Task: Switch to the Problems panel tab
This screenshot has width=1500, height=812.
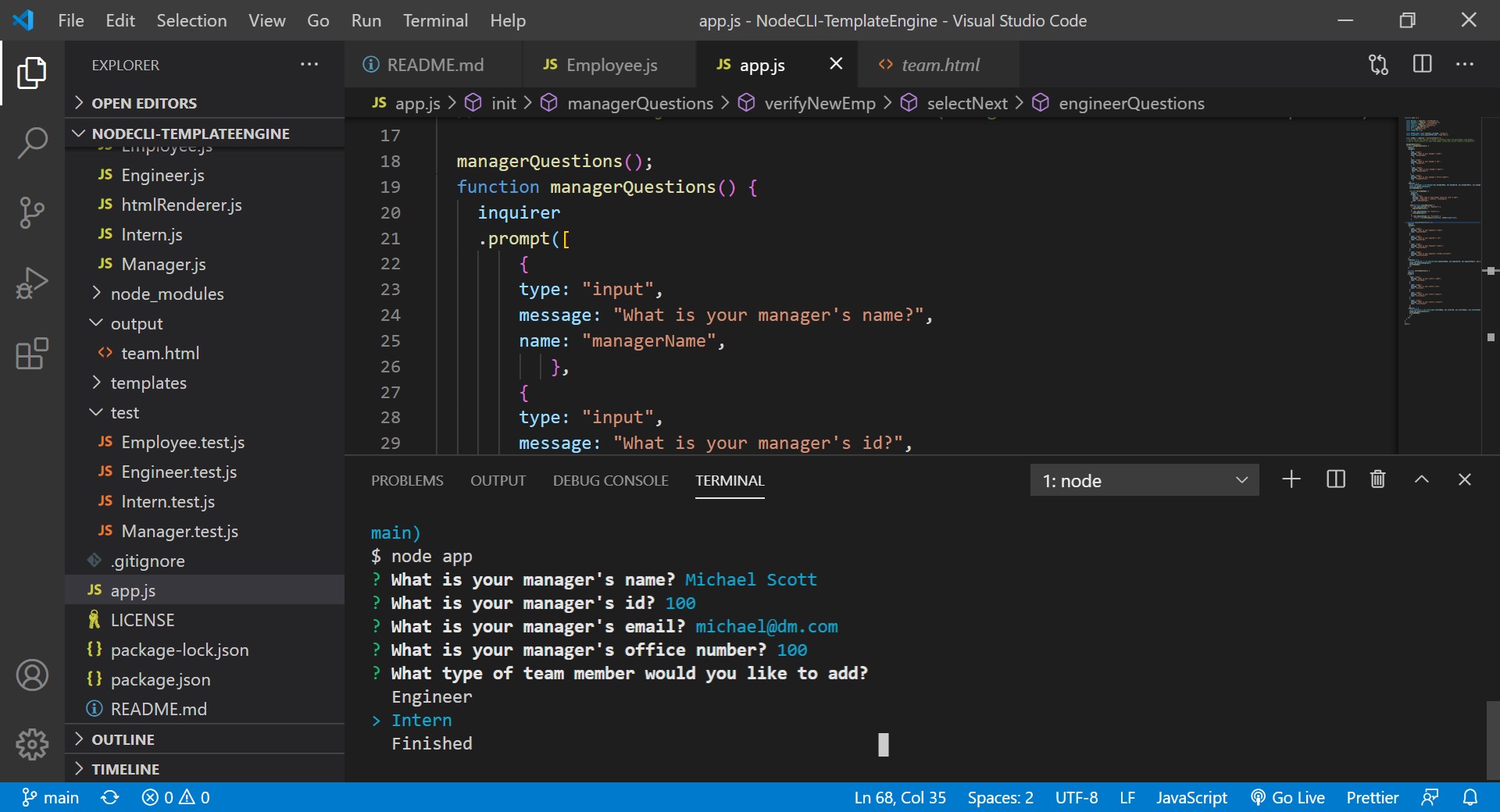Action: point(407,480)
